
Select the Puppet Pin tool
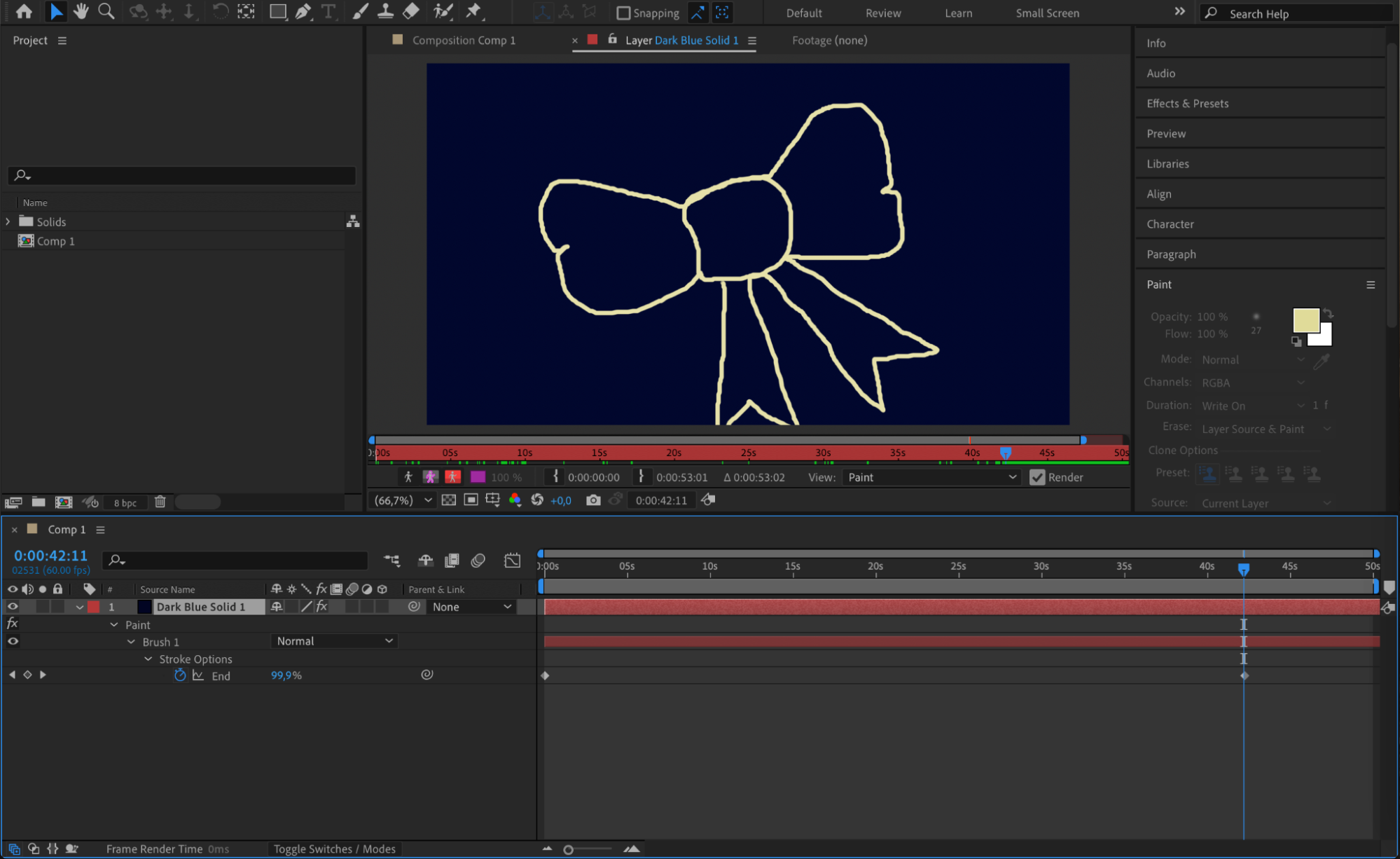click(474, 11)
